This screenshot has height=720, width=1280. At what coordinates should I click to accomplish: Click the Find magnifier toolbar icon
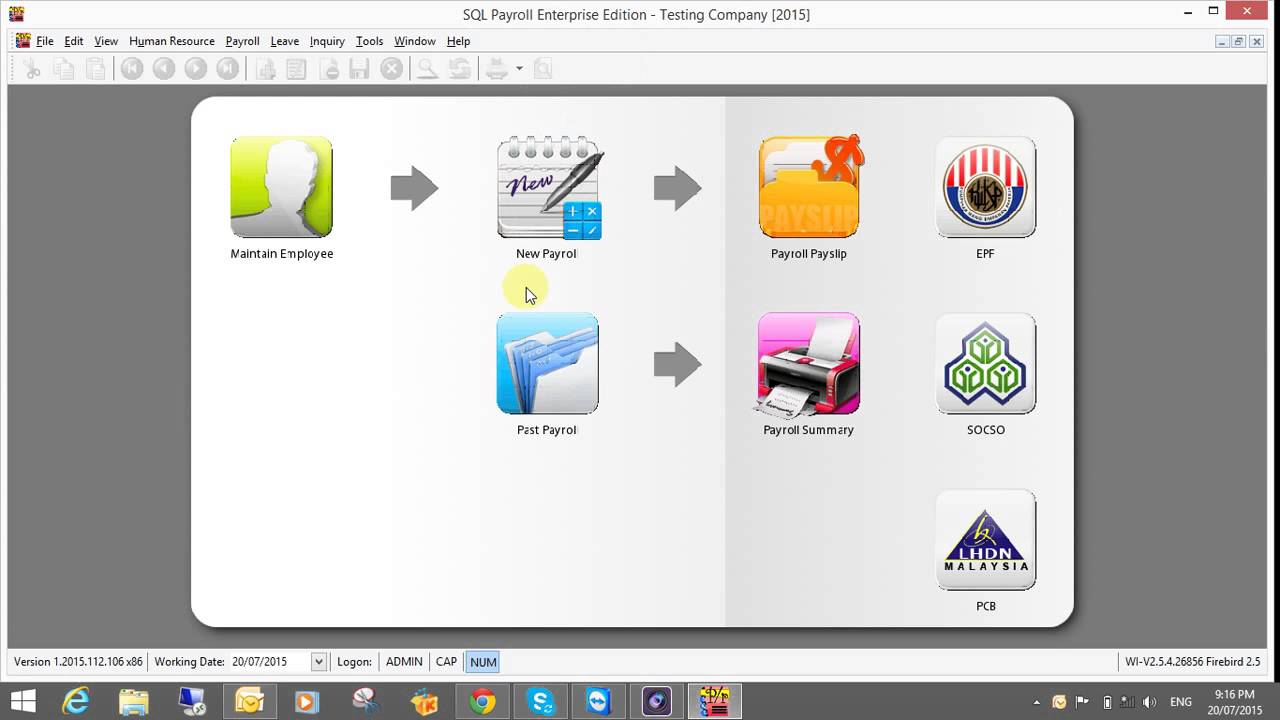(428, 68)
